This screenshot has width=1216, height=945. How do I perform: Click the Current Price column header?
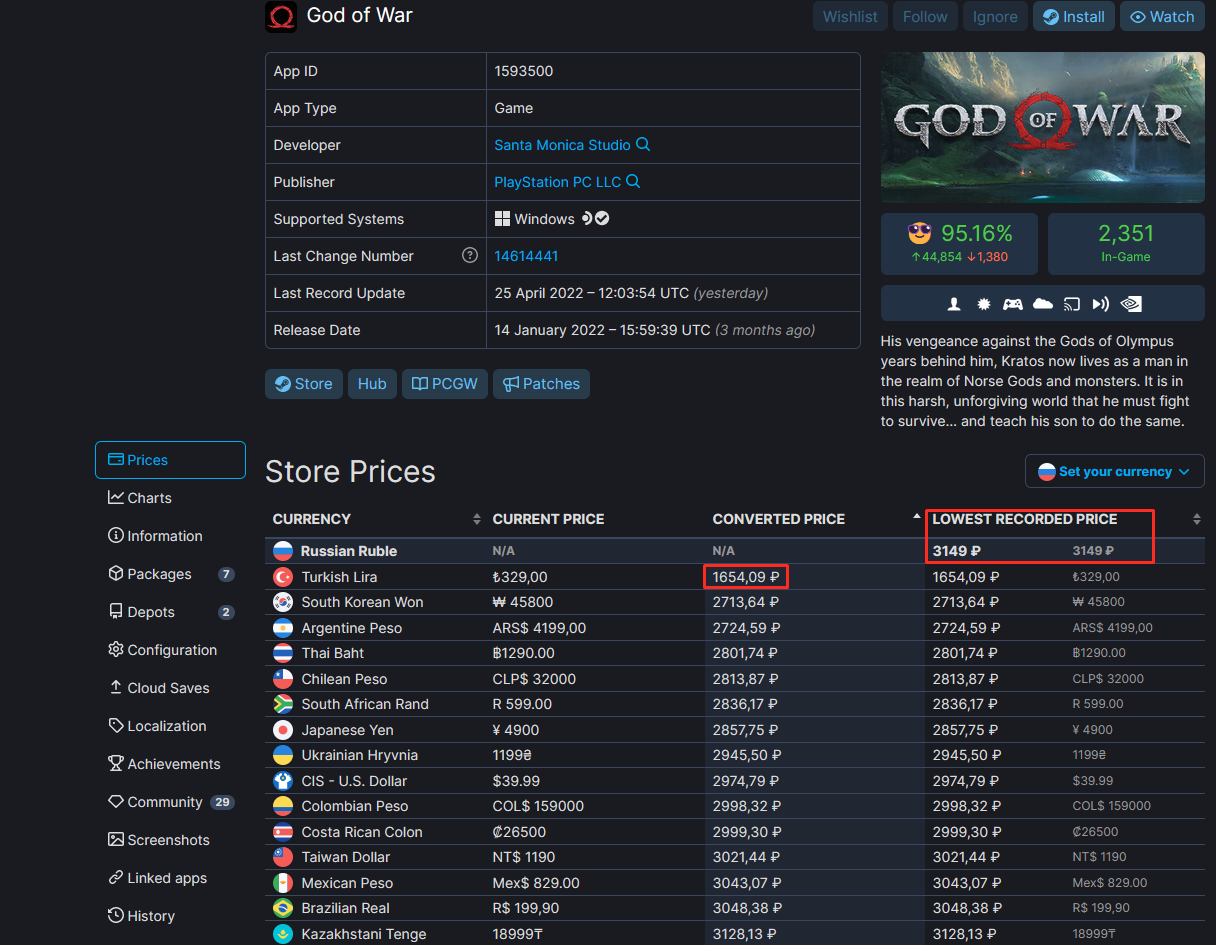pos(549,519)
